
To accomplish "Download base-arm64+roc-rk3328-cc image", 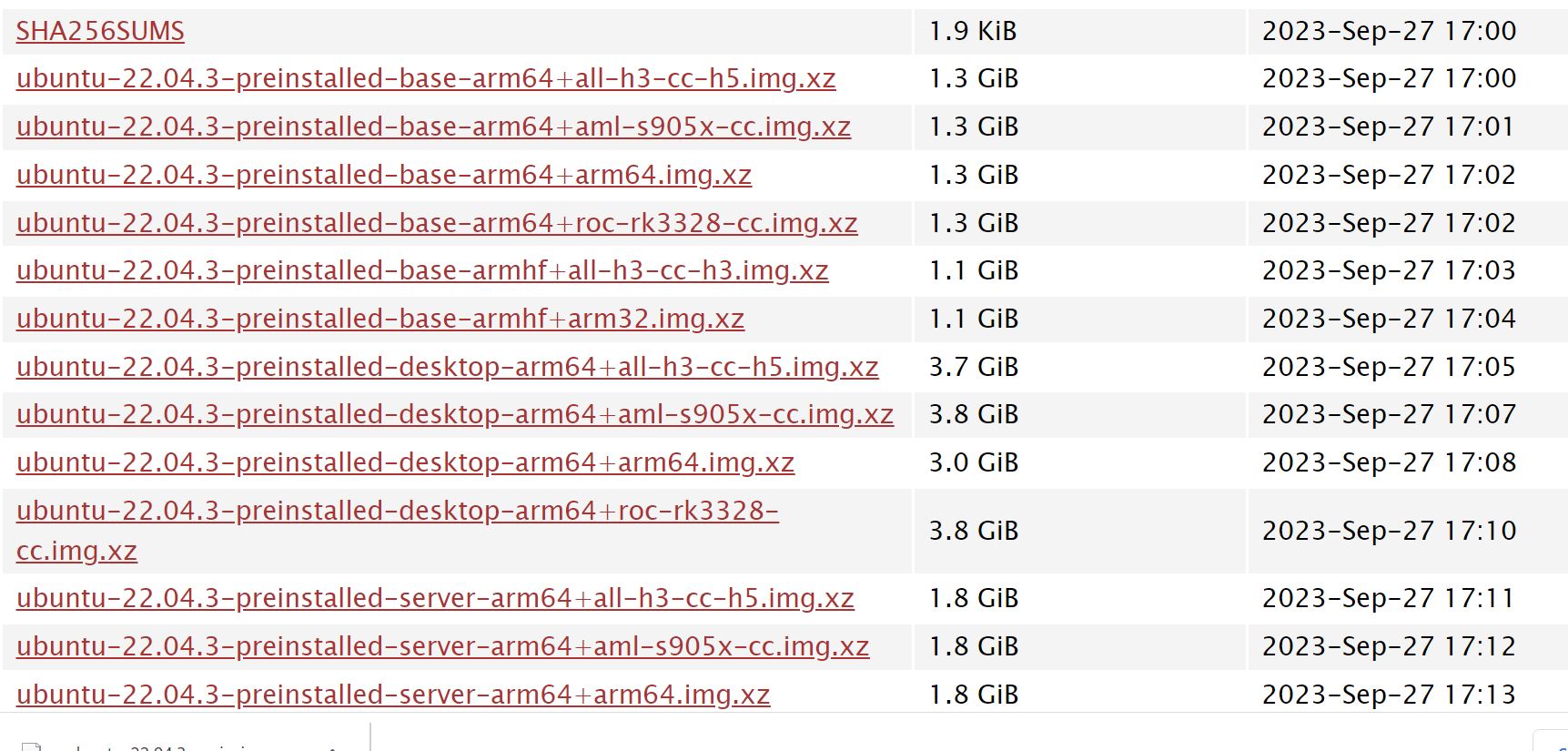I will pyautogui.click(x=437, y=224).
